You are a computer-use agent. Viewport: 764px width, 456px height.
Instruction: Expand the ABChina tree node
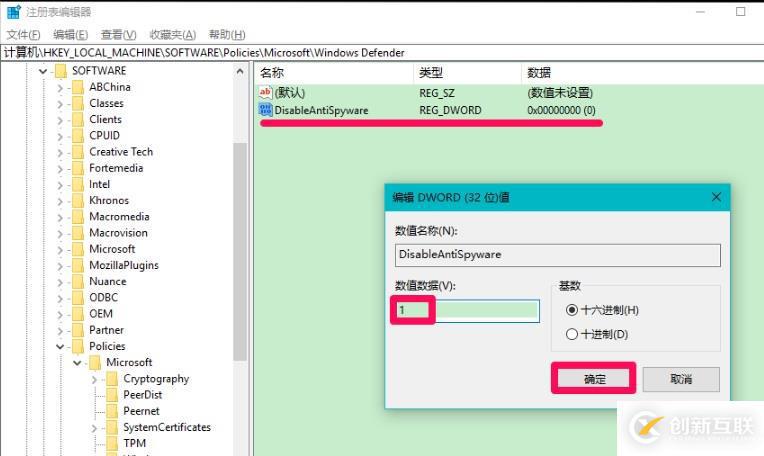60,88
